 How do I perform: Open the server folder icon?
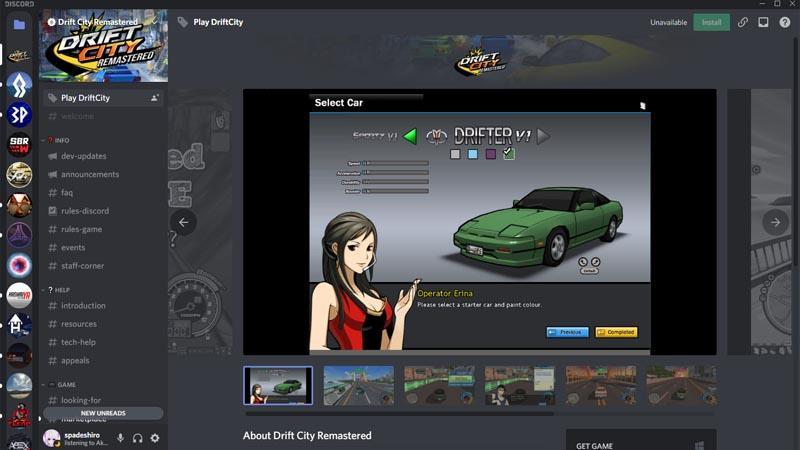[x=19, y=24]
